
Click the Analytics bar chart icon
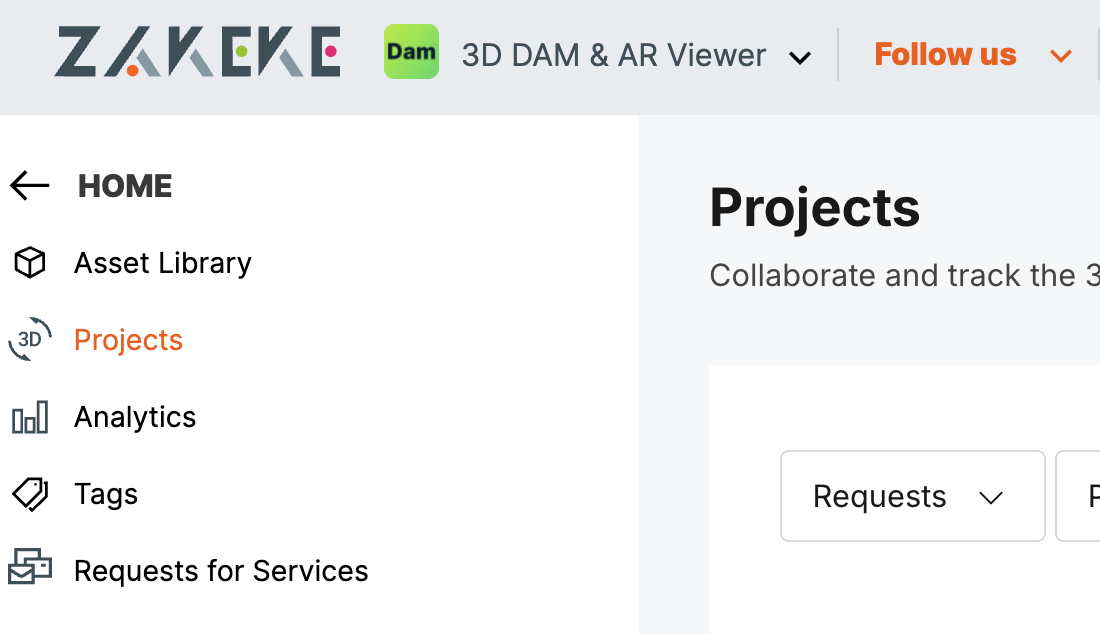[29, 417]
